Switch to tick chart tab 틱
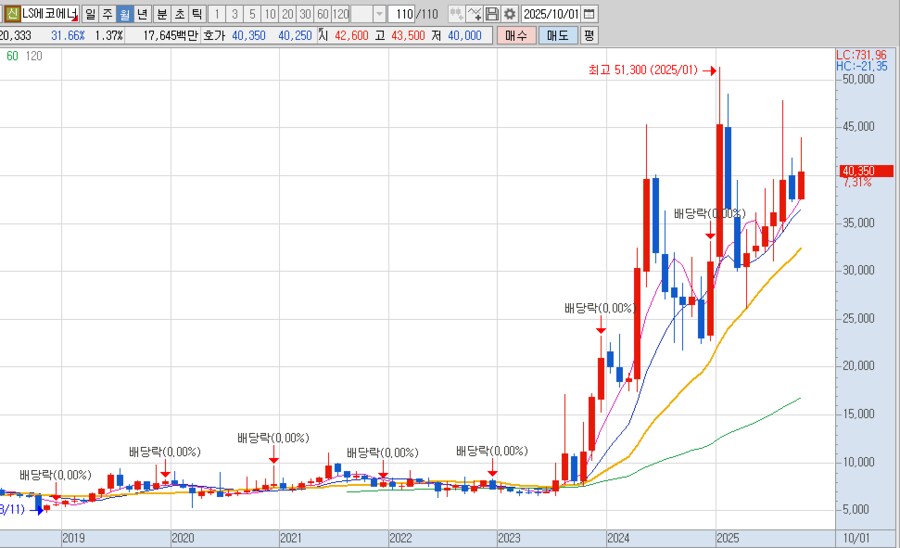This screenshot has height=548, width=900. click(196, 14)
